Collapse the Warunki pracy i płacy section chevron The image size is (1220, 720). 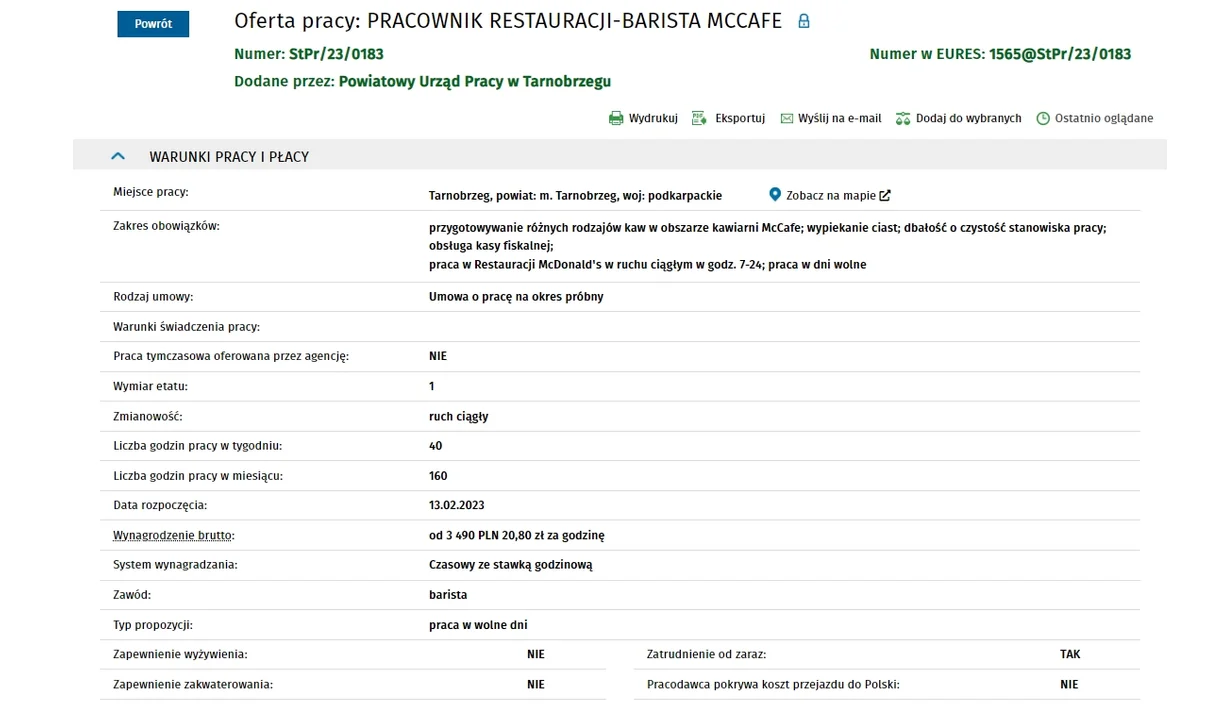point(118,156)
